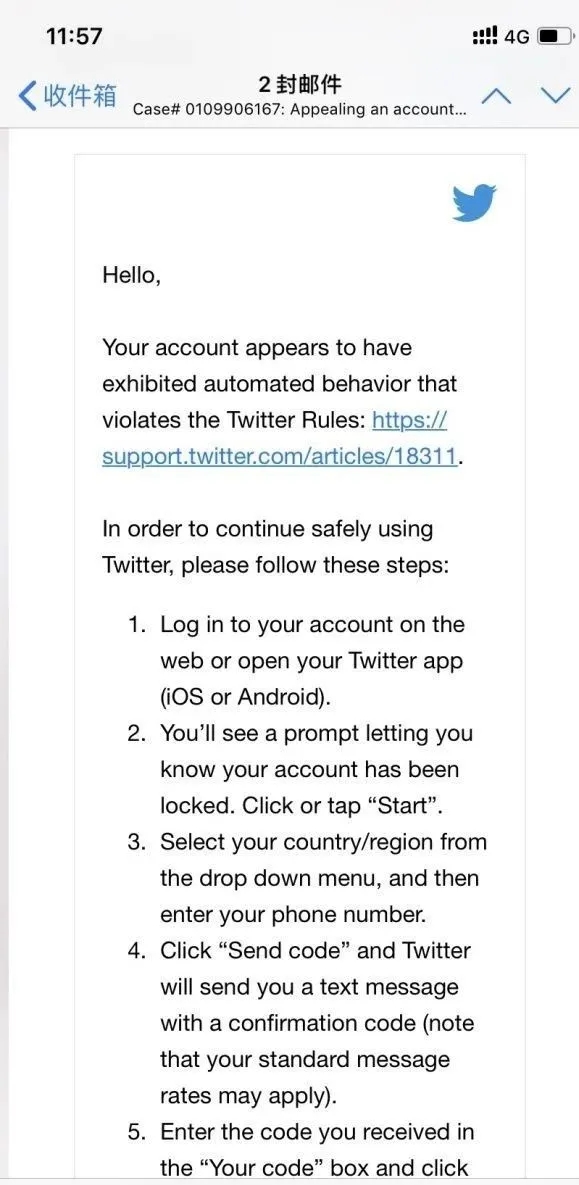Tap the battery icon in status bar

[x=553, y=36]
